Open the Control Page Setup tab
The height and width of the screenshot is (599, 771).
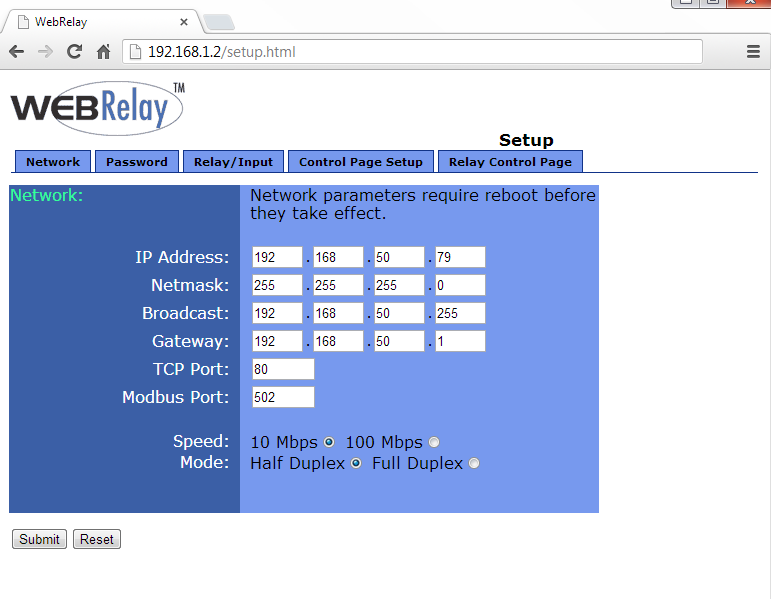pos(361,162)
